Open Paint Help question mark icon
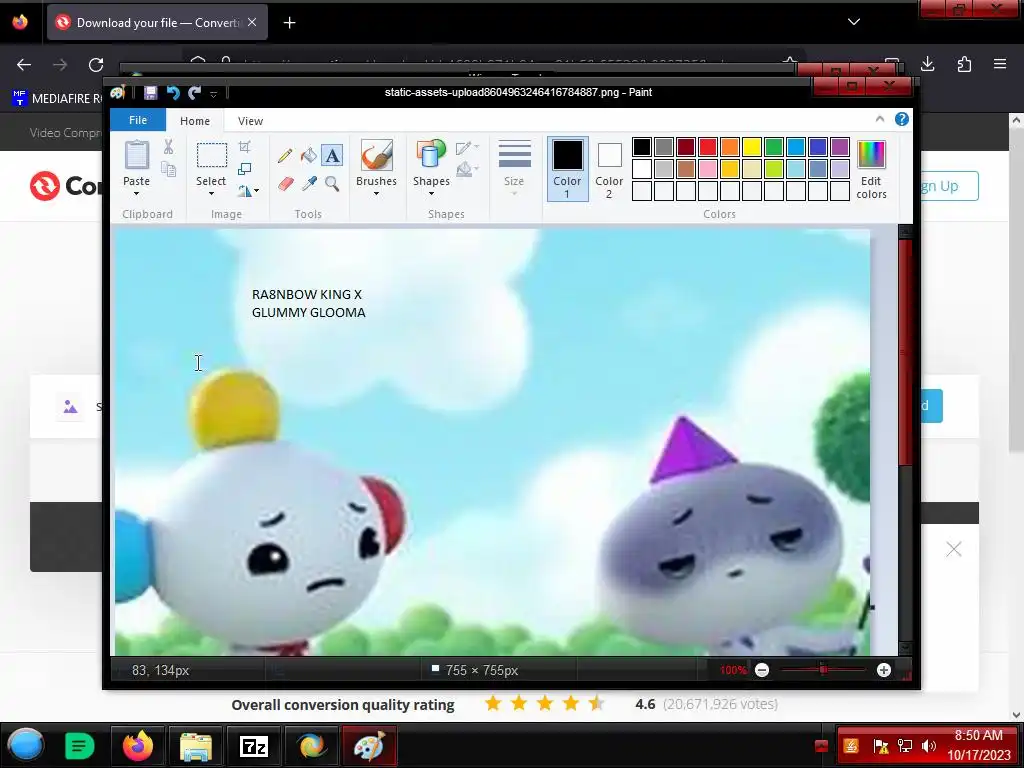1024x768 pixels. click(x=901, y=120)
